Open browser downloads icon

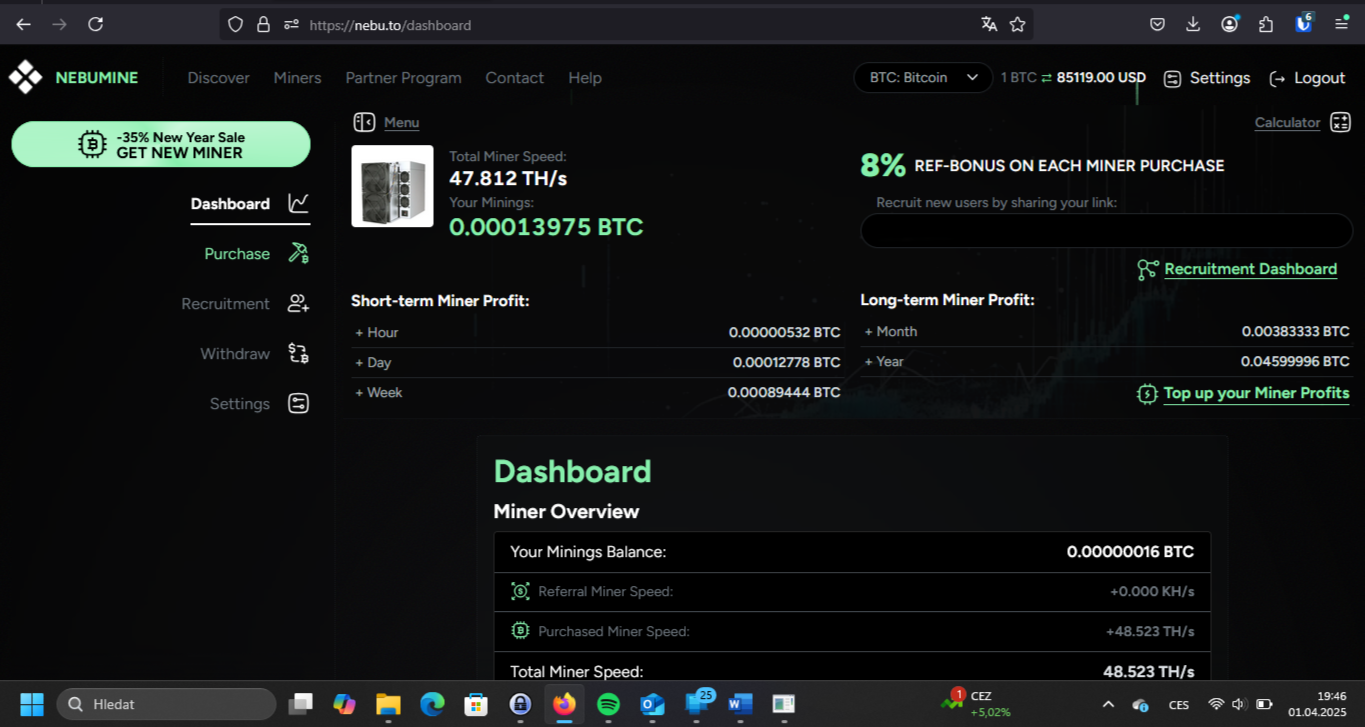coord(1193,24)
